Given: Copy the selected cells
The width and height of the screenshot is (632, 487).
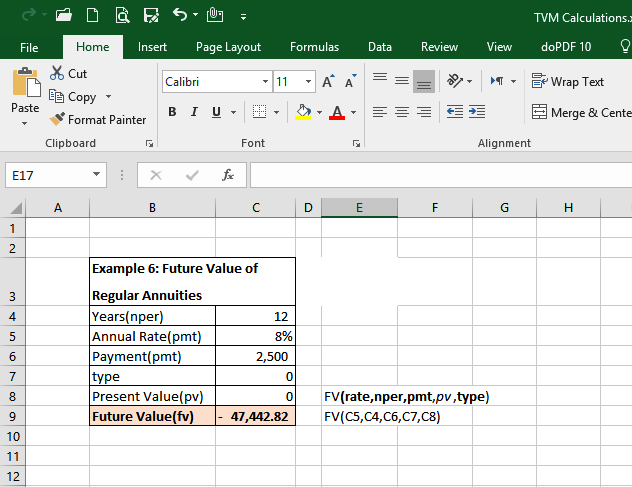Looking at the screenshot, I should point(73,97).
